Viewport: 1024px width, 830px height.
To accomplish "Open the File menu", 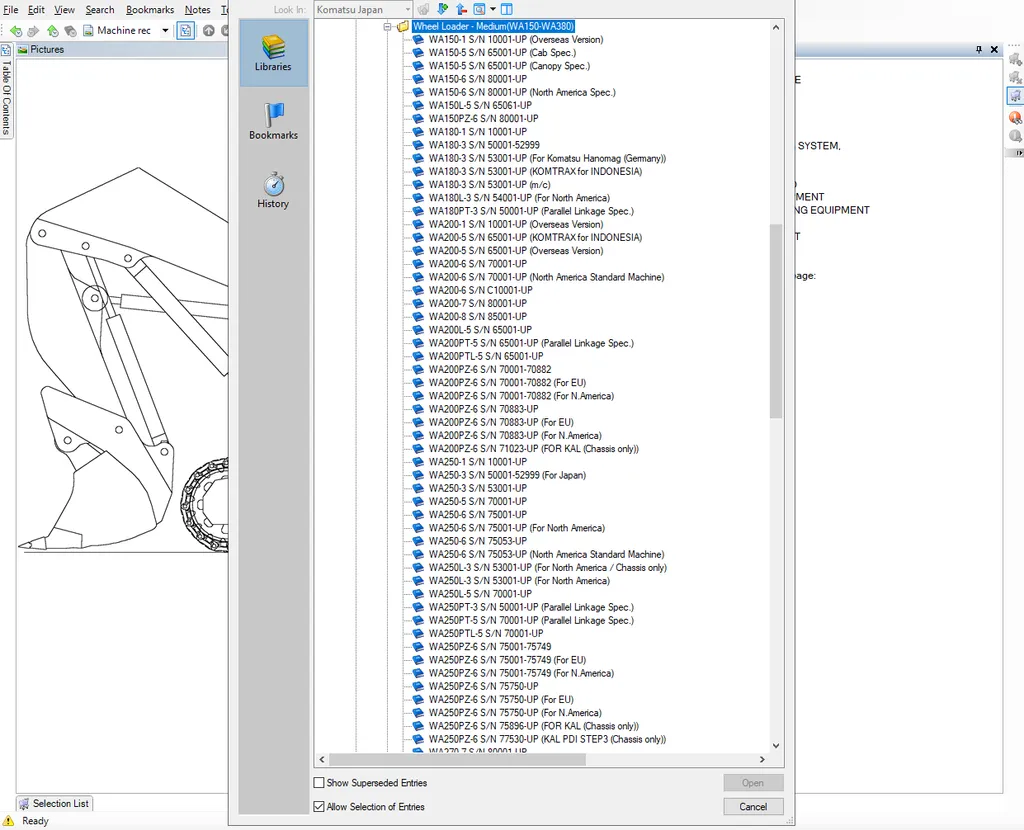I will point(10,10).
